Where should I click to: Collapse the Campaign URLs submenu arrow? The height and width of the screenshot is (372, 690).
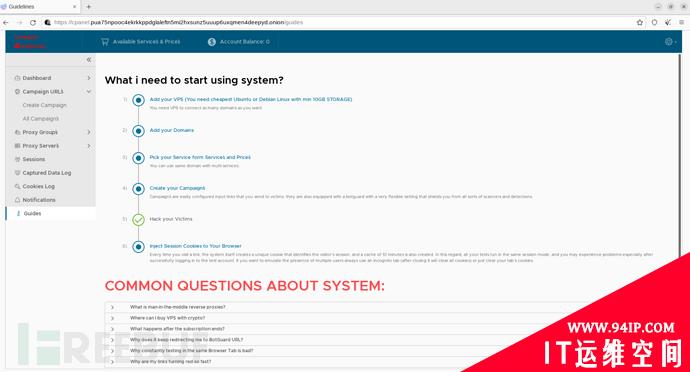tap(89, 92)
